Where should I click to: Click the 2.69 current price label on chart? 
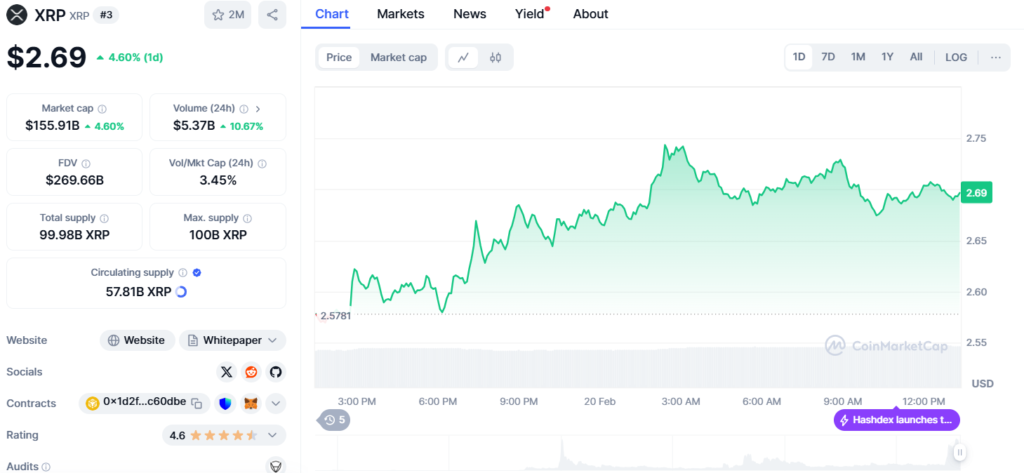pyautogui.click(x=976, y=193)
